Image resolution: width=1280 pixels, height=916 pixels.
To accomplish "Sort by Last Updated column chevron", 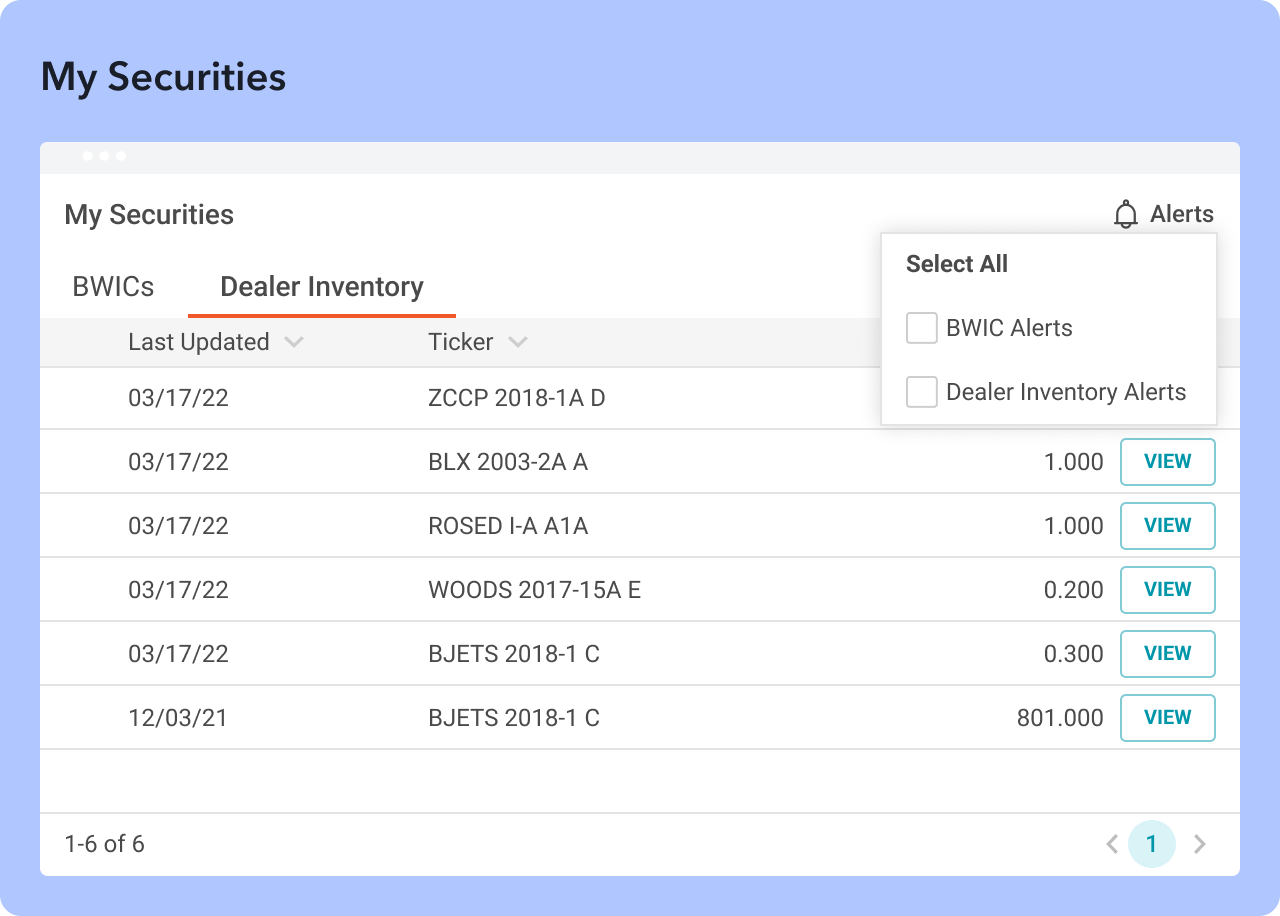I will pyautogui.click(x=293, y=342).
